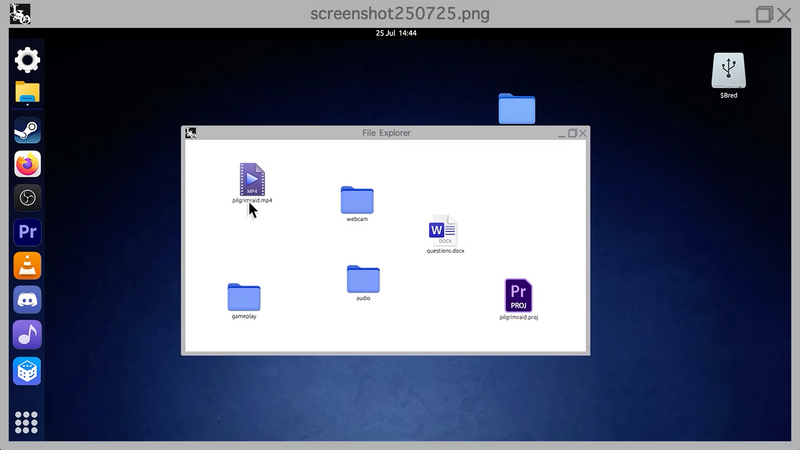Launch the file manager from the dock
Image resolution: width=800 pixels, height=450 pixels.
[27, 94]
